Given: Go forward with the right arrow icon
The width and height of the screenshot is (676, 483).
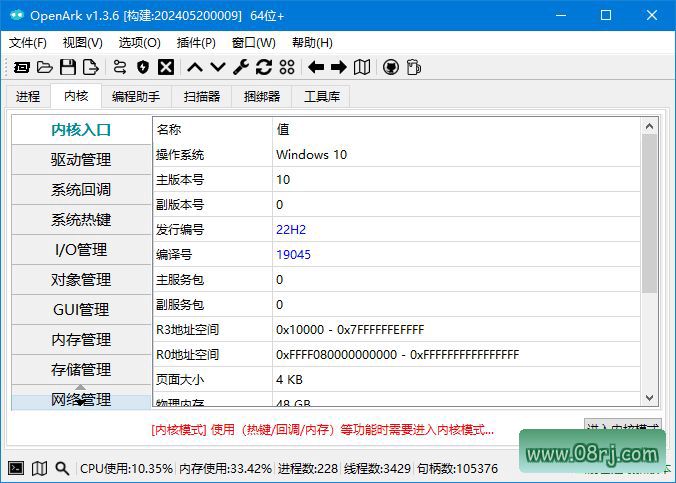Looking at the screenshot, I should (339, 67).
